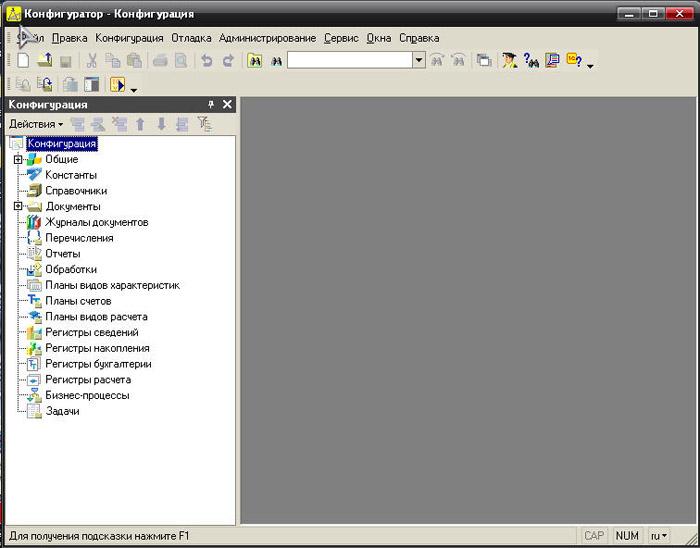The height and width of the screenshot is (548, 700).
Task: Open the Действия dropdown menu
Action: coord(35,124)
